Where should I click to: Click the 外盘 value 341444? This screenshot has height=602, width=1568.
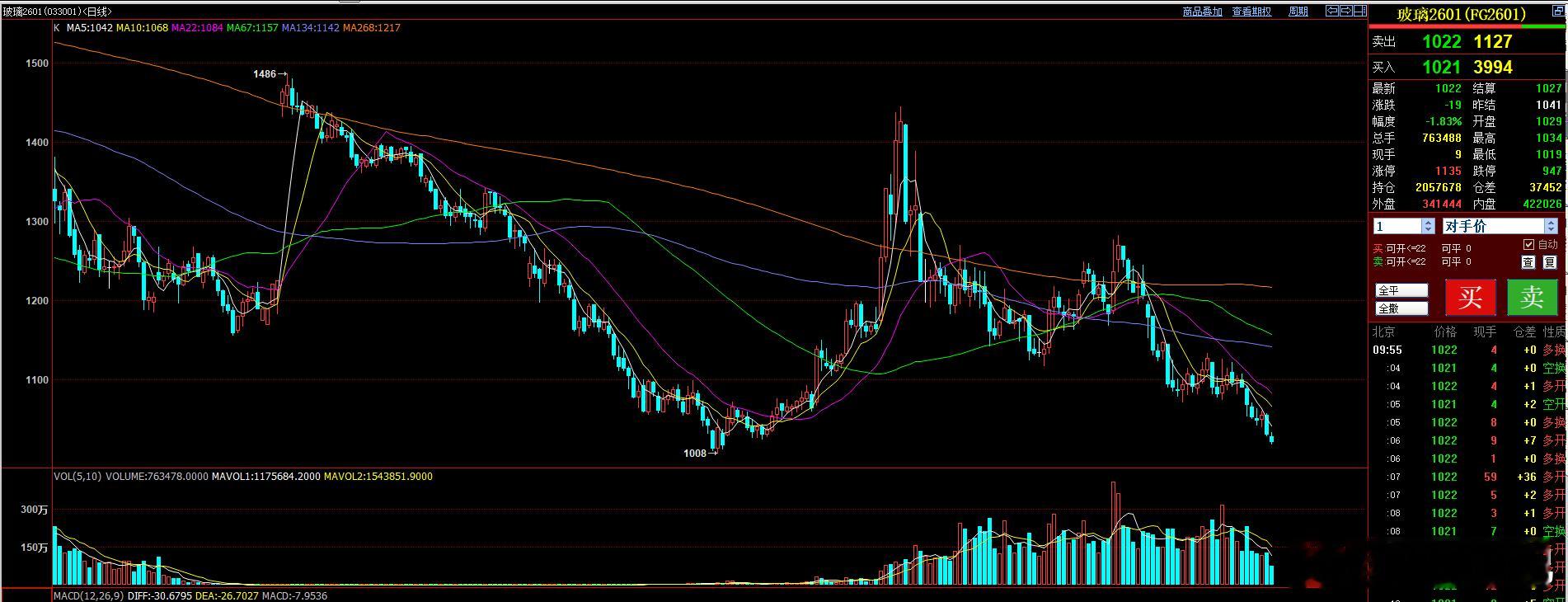click(x=1441, y=204)
